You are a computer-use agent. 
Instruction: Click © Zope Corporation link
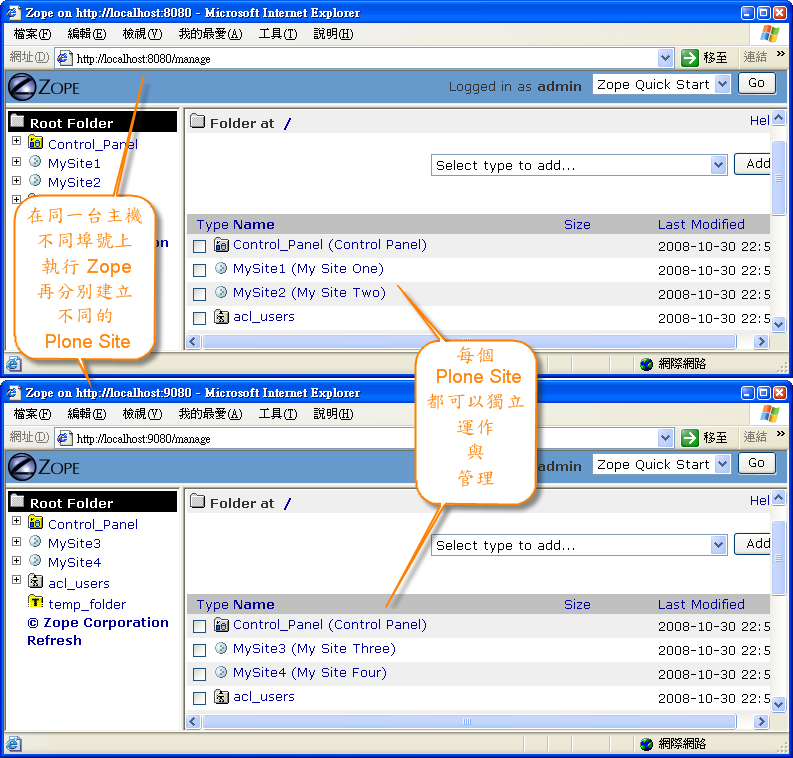click(x=98, y=622)
